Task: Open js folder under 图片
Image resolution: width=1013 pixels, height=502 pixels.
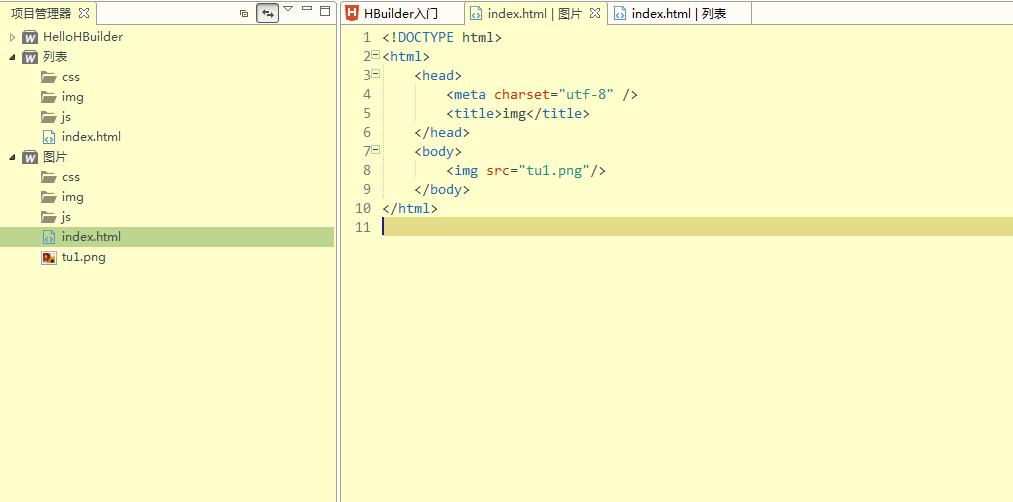Action: coord(67,217)
